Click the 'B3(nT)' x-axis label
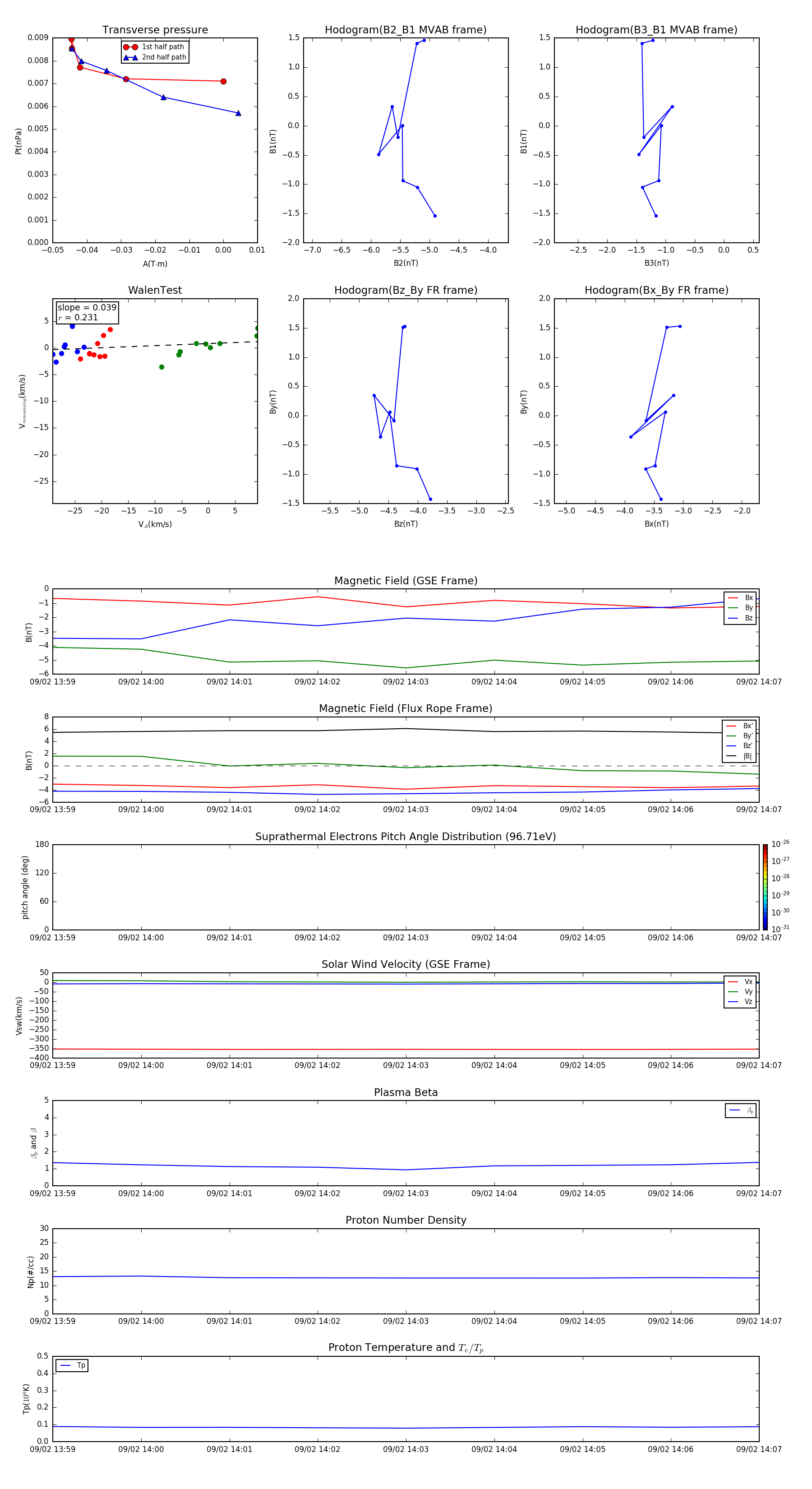This screenshot has width=812, height=1489. pyautogui.click(x=656, y=263)
